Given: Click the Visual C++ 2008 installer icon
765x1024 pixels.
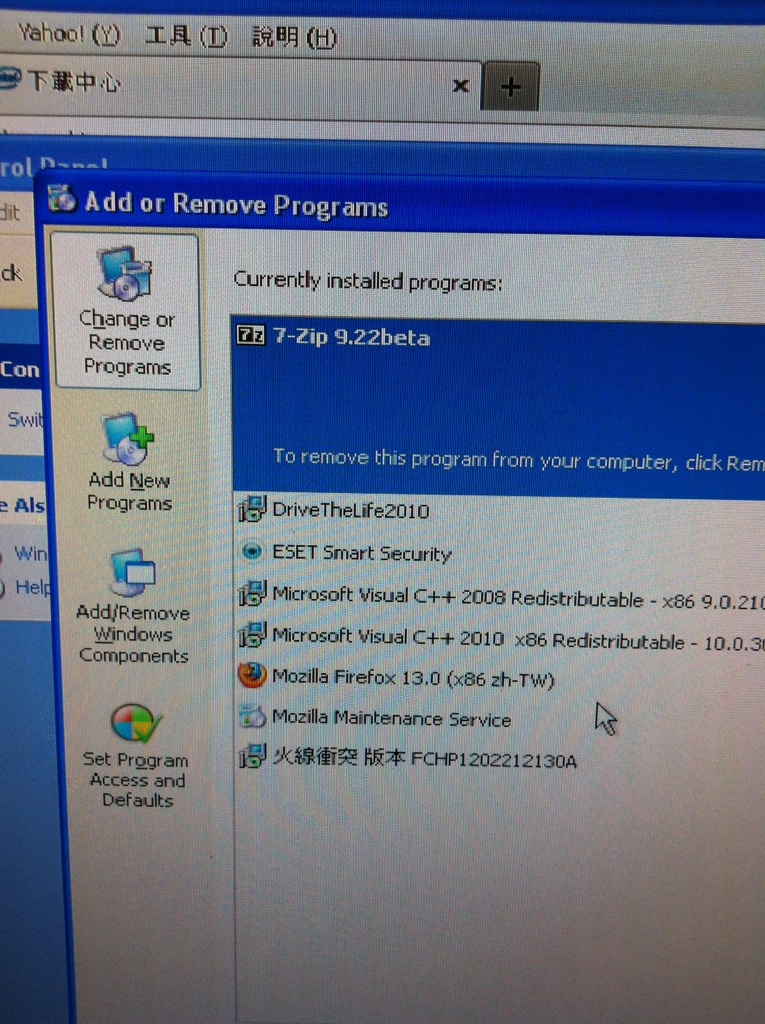Looking at the screenshot, I should click(252, 594).
